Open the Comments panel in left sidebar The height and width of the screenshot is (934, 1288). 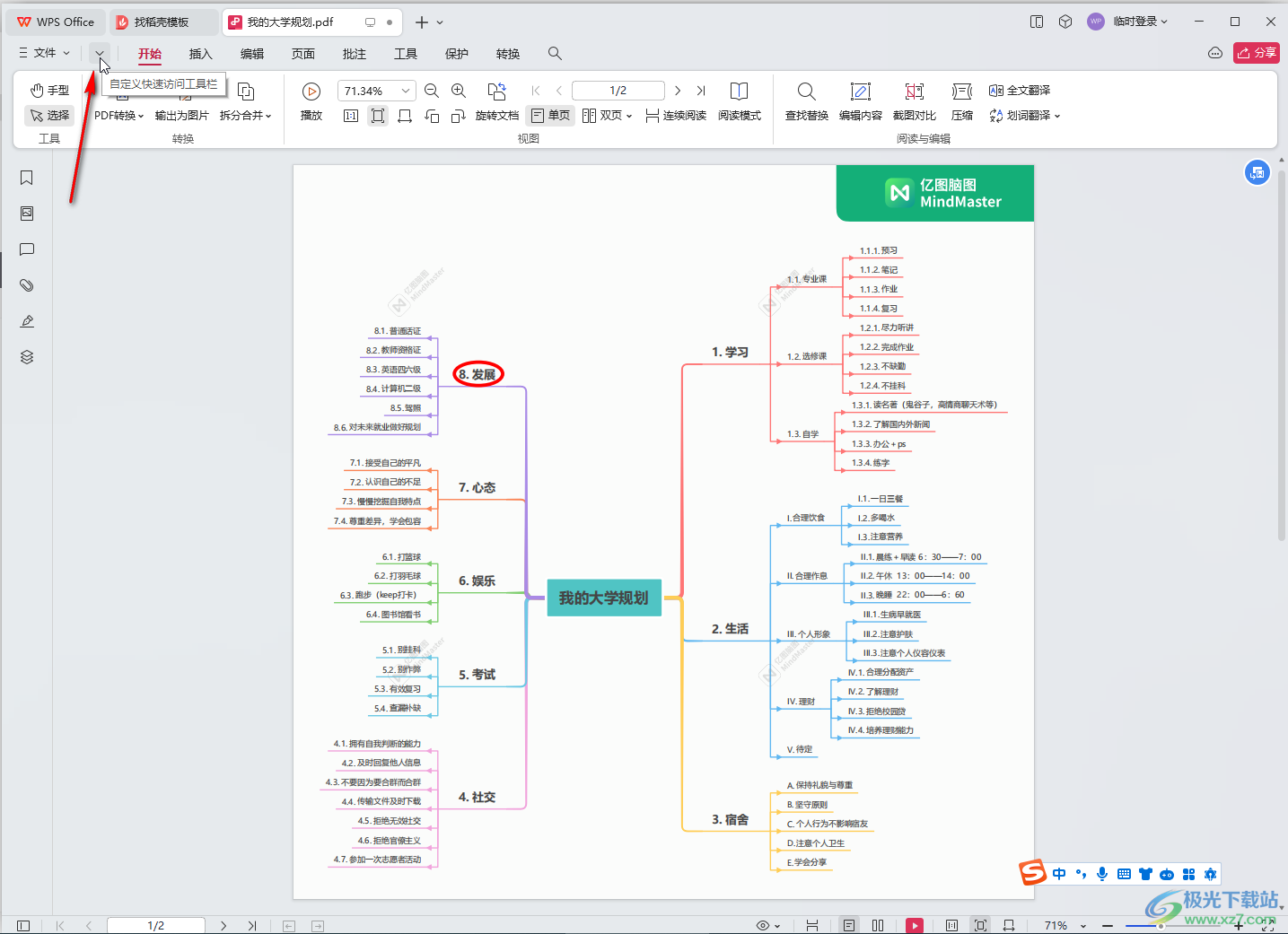point(27,249)
